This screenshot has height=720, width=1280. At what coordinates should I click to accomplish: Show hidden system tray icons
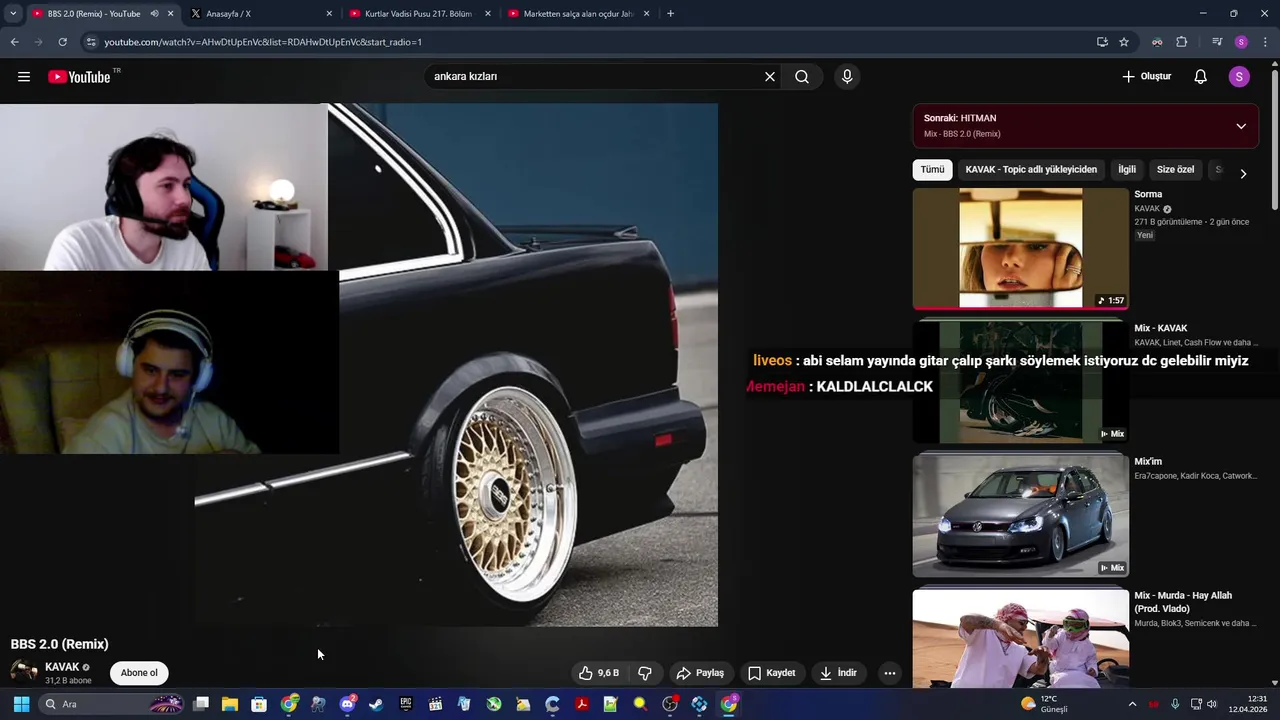(1132, 704)
